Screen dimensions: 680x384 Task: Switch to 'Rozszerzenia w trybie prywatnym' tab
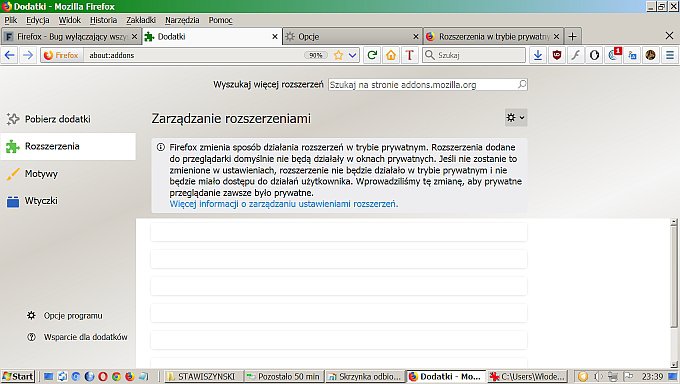(494, 36)
